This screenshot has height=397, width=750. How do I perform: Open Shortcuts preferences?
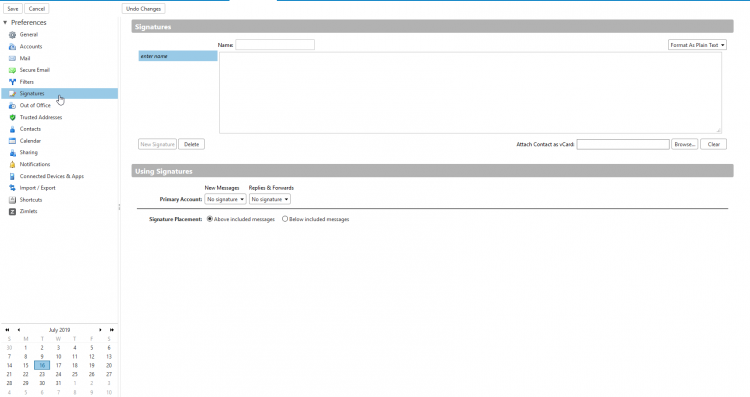coord(31,199)
